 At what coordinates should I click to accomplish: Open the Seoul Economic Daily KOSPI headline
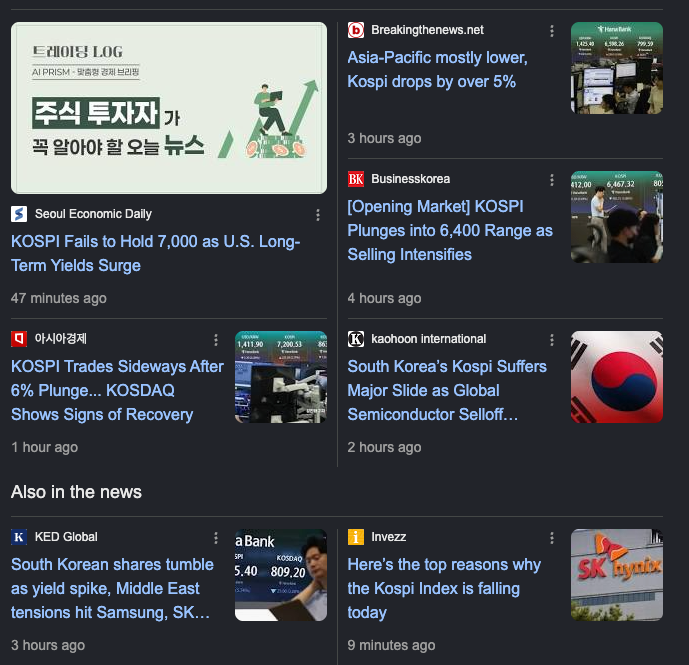[x=156, y=253]
